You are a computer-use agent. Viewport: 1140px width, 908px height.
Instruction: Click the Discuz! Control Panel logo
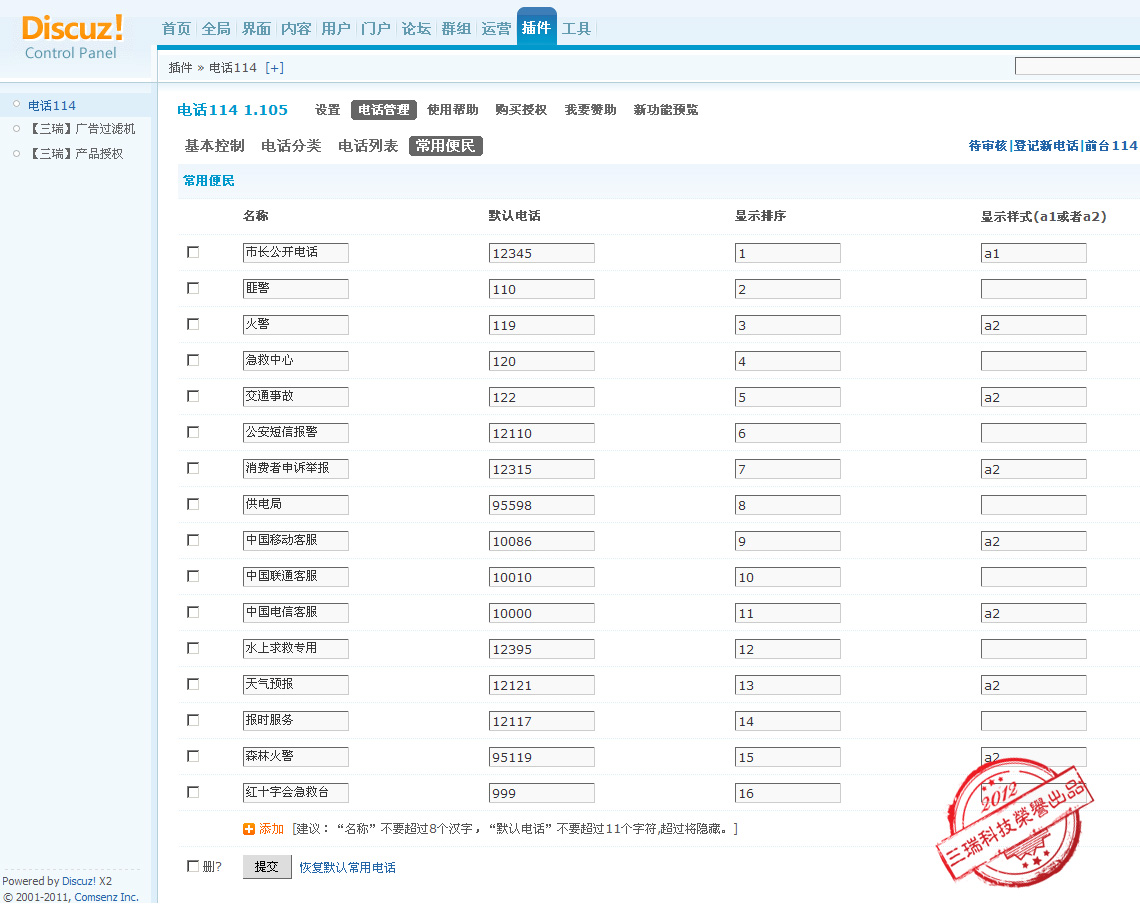72,37
